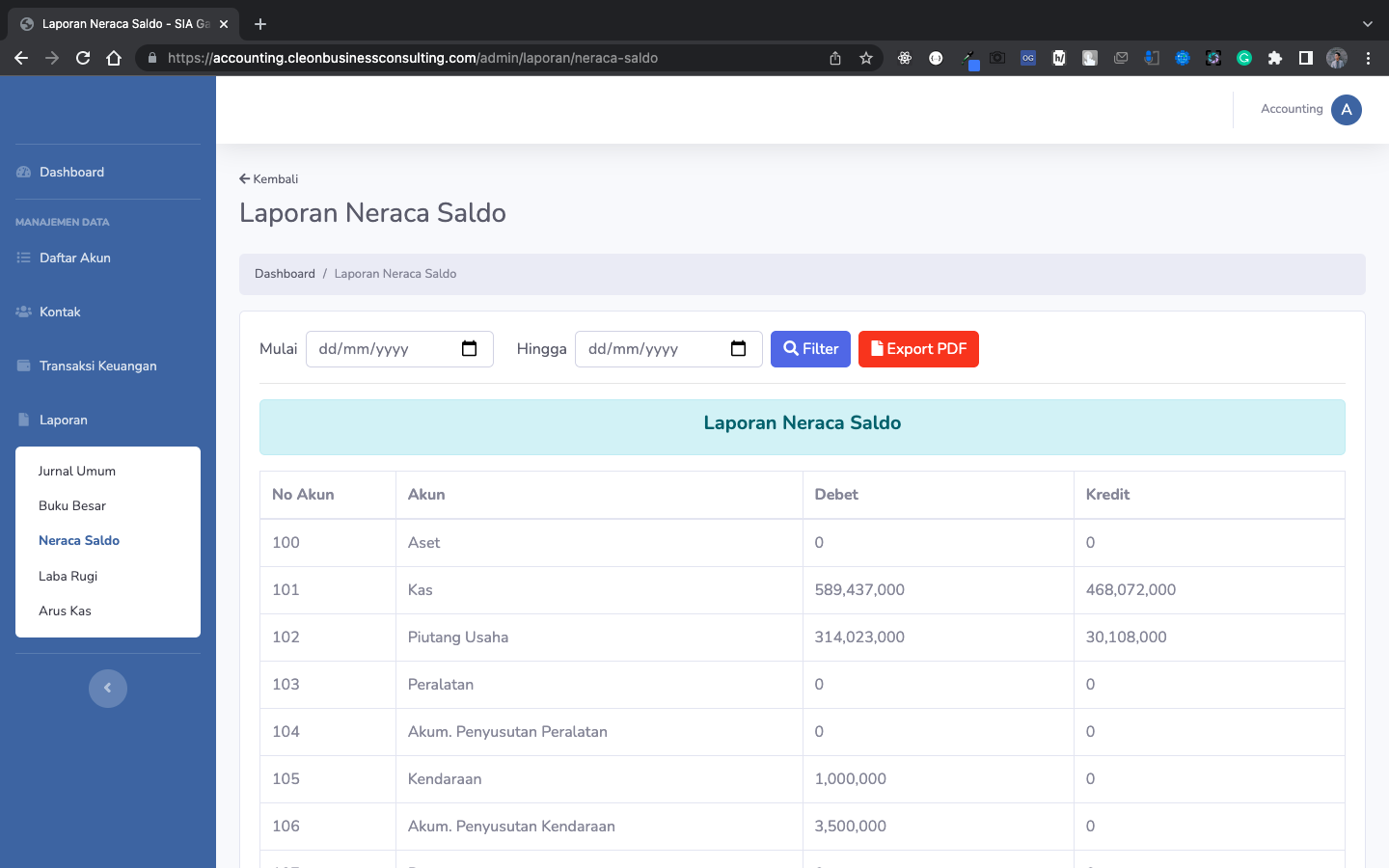Select Neraca Saldo in the submenu
This screenshot has width=1389, height=868.
79,540
